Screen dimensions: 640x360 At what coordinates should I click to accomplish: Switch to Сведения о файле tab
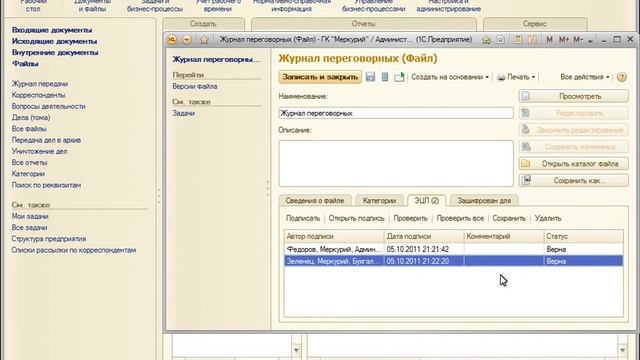click(315, 200)
